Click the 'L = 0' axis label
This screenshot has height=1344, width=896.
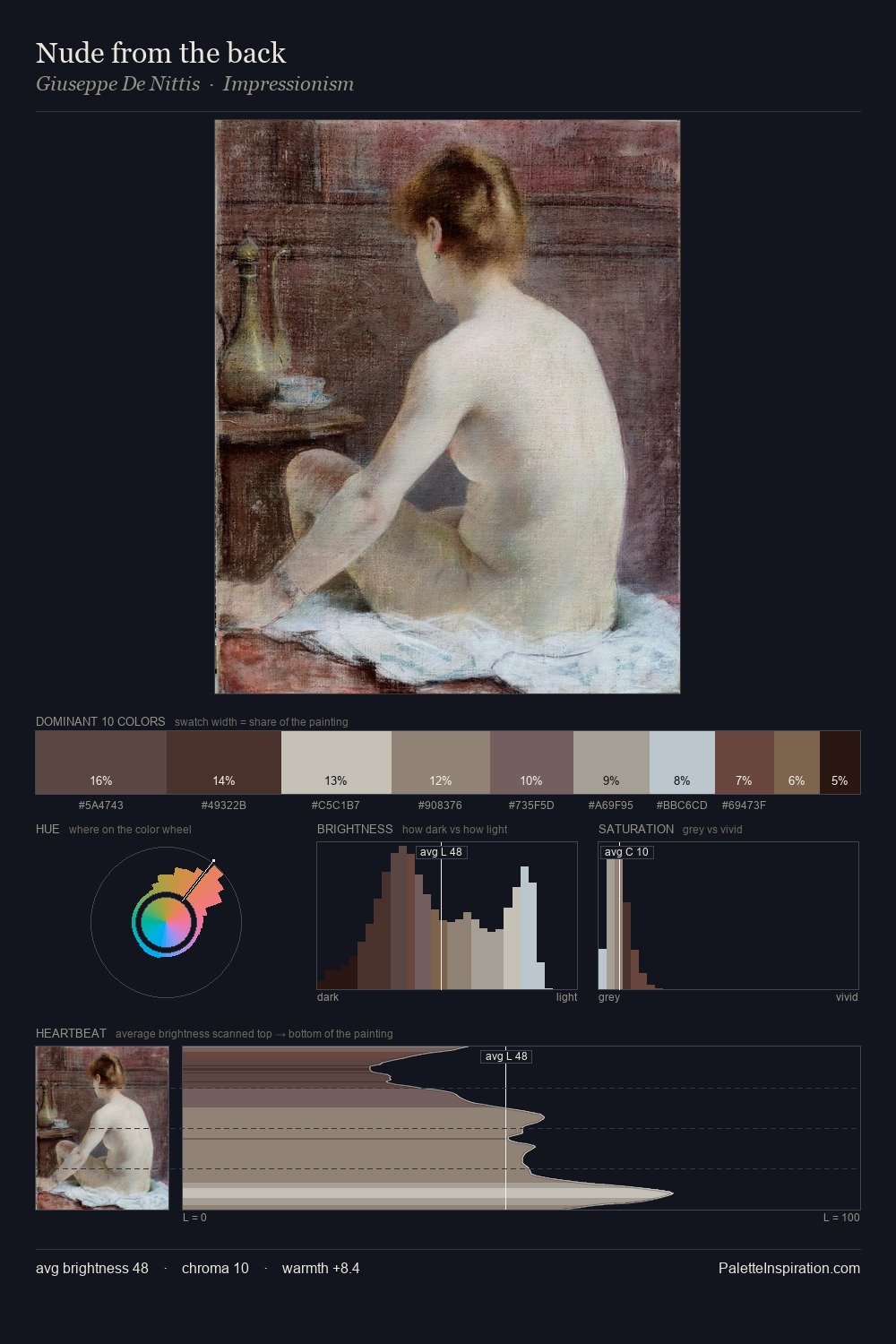(194, 1218)
